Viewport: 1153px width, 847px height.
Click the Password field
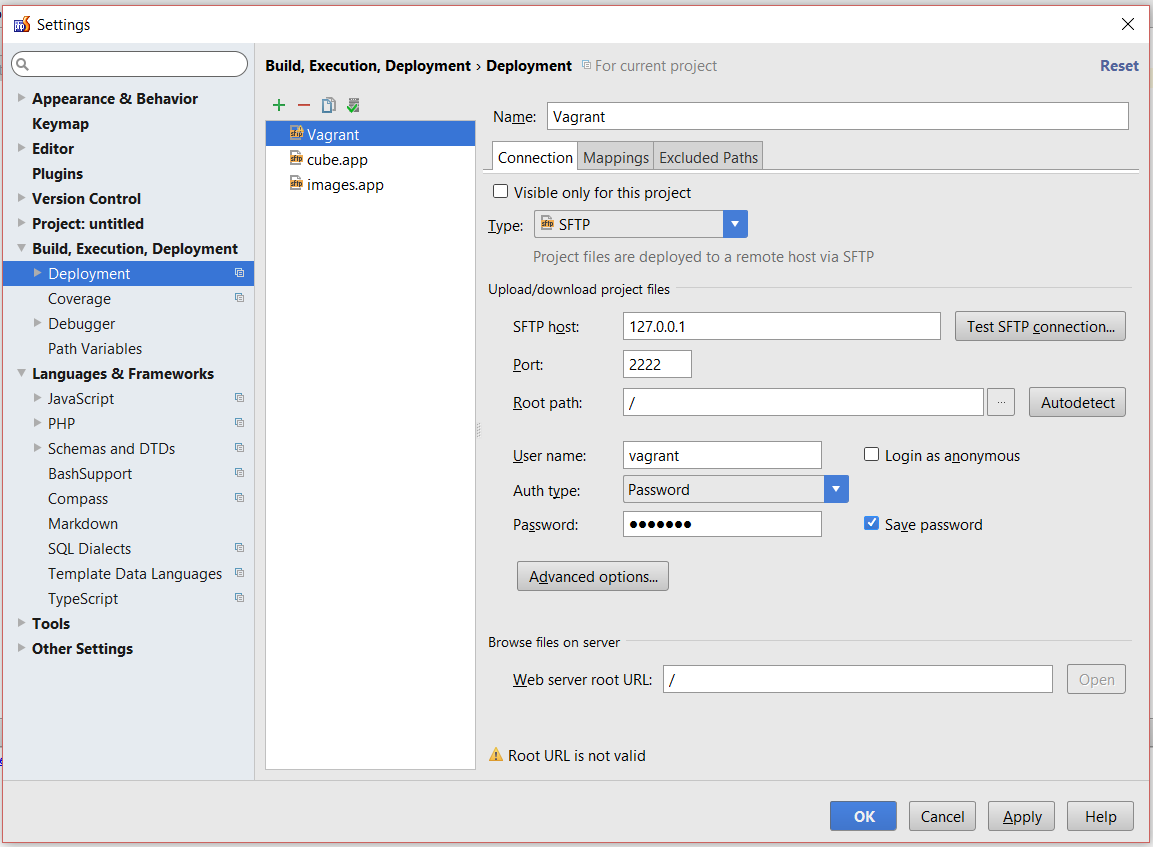[x=722, y=524]
